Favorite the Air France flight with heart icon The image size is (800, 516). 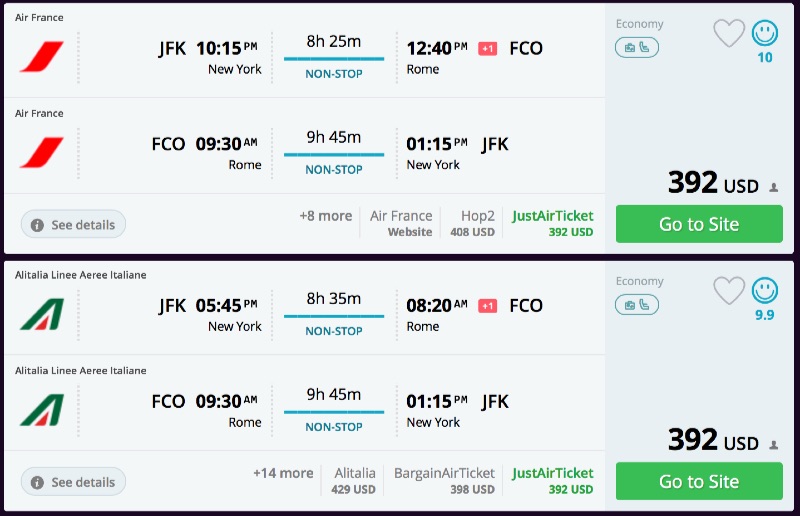(729, 34)
